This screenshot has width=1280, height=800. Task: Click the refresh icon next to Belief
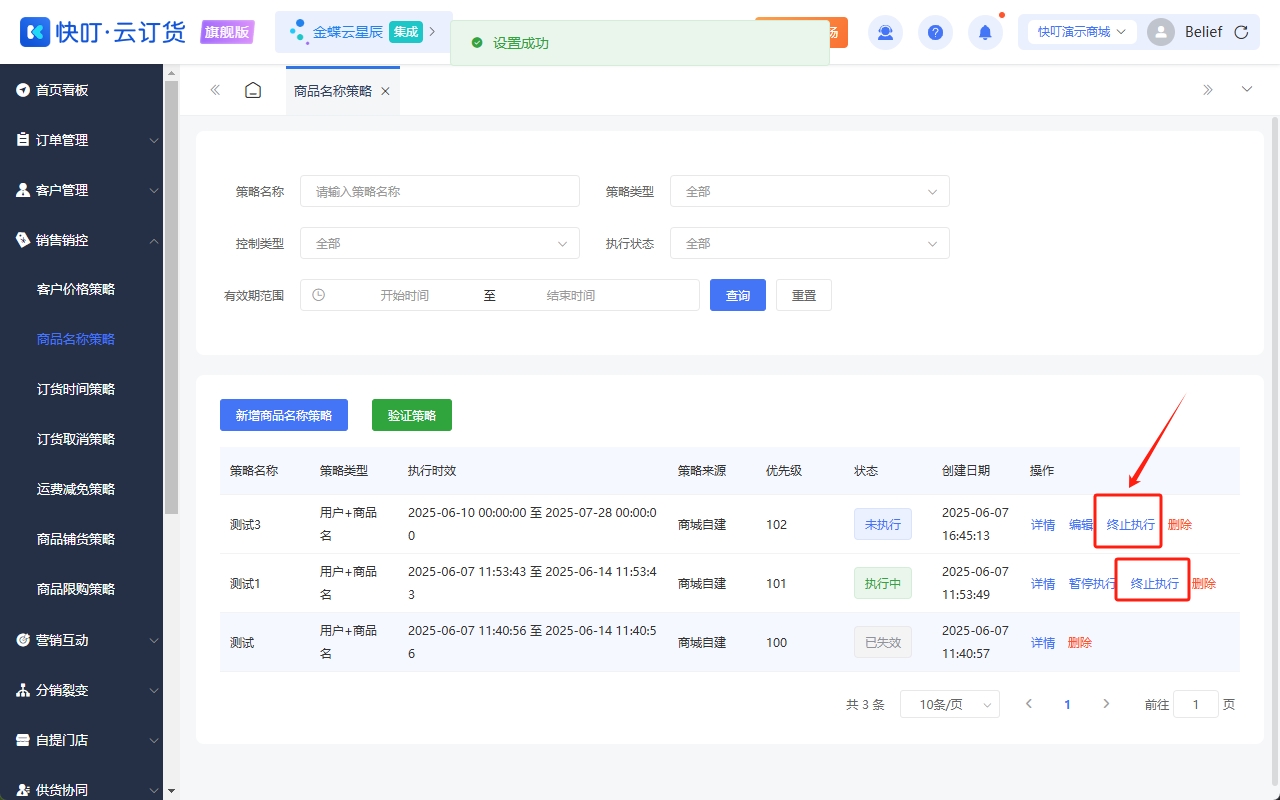pyautogui.click(x=1241, y=32)
